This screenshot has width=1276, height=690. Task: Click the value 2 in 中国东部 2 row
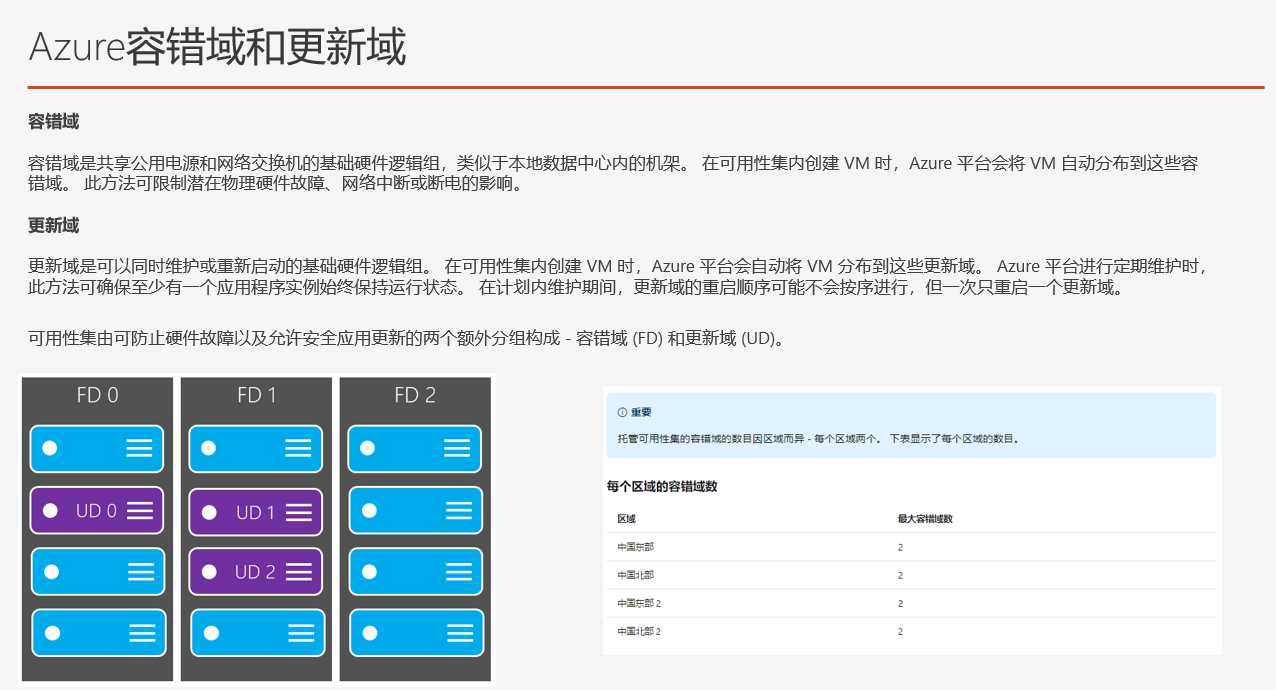coord(900,603)
